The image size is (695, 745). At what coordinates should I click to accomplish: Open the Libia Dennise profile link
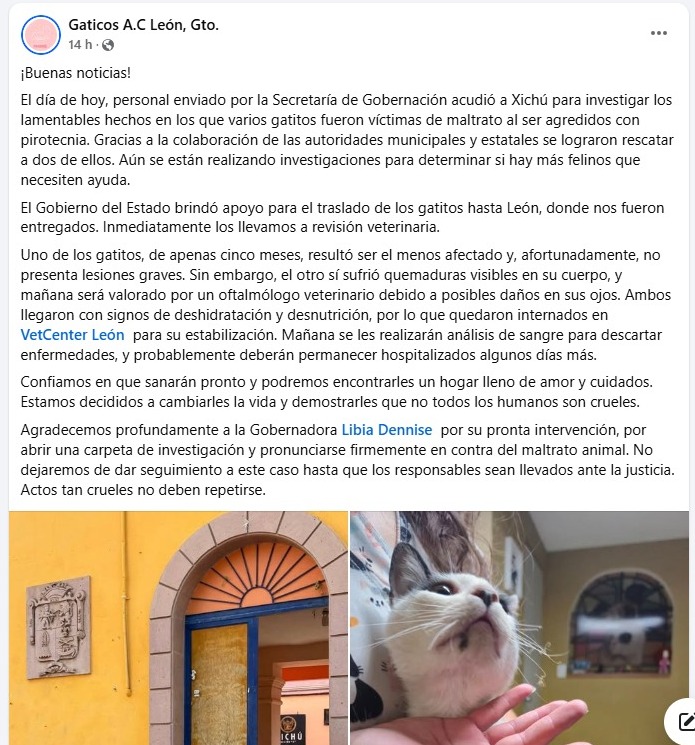(387, 430)
